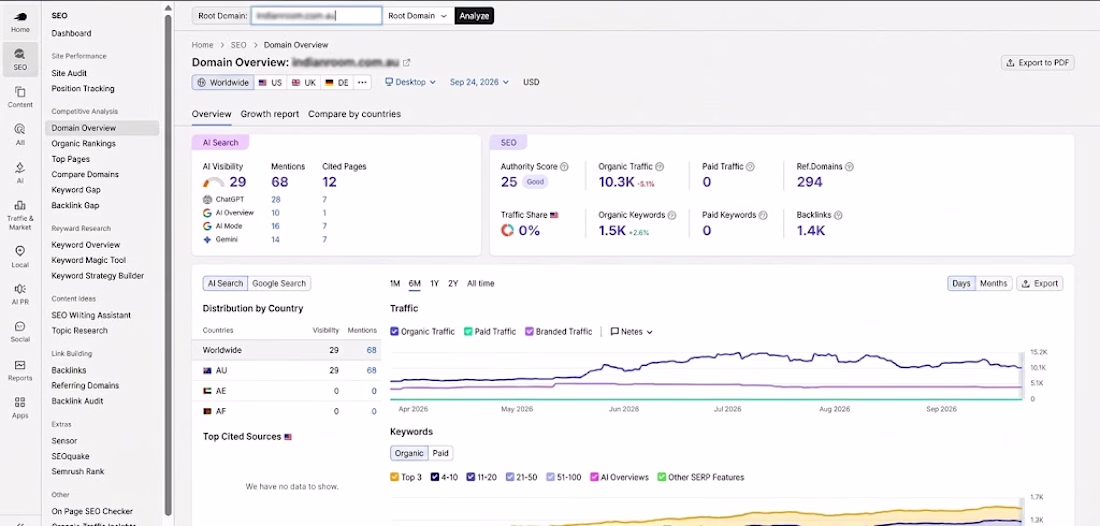Image resolution: width=1100 pixels, height=526 pixels.
Task: Open the Notes dropdown in Traffic chart
Action: point(631,332)
